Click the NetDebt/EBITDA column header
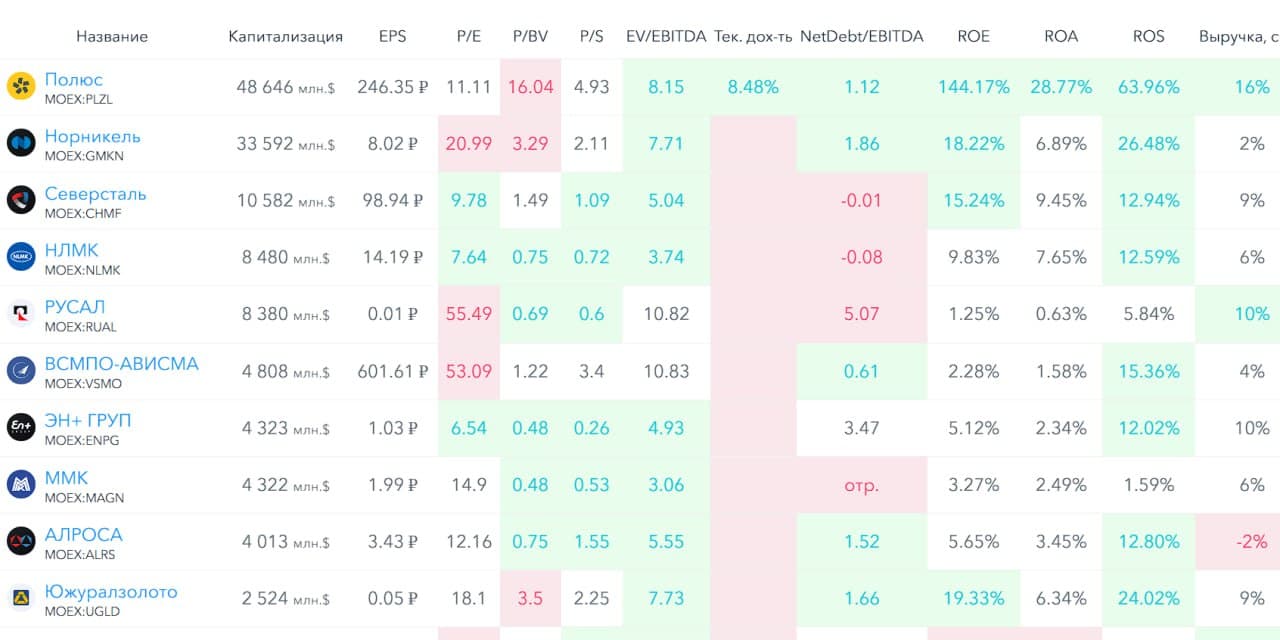The height and width of the screenshot is (640, 1280). tap(861, 36)
